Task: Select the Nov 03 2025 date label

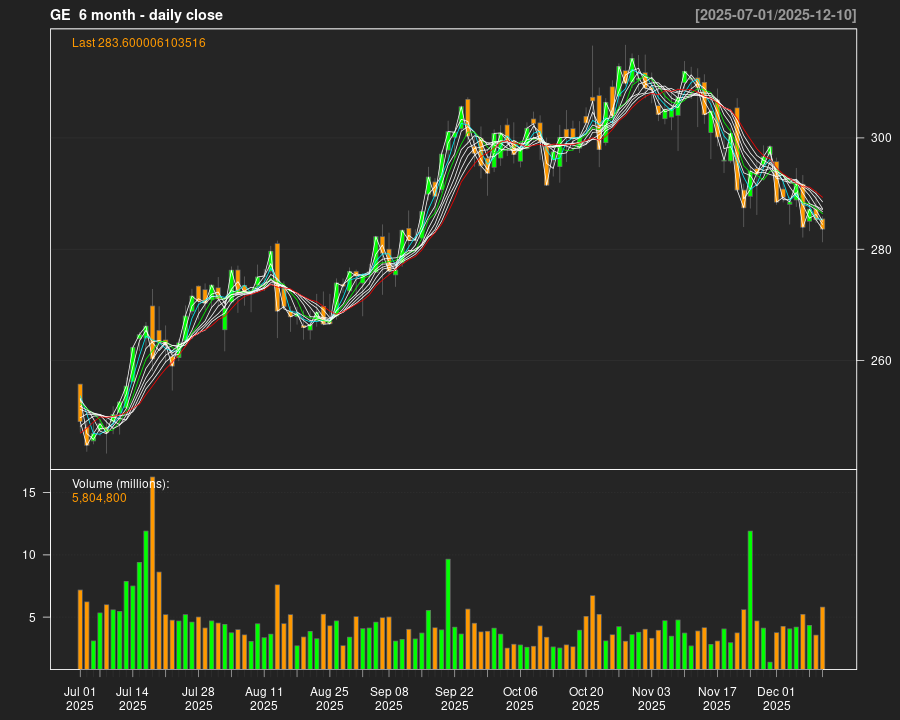Action: pyautogui.click(x=651, y=698)
